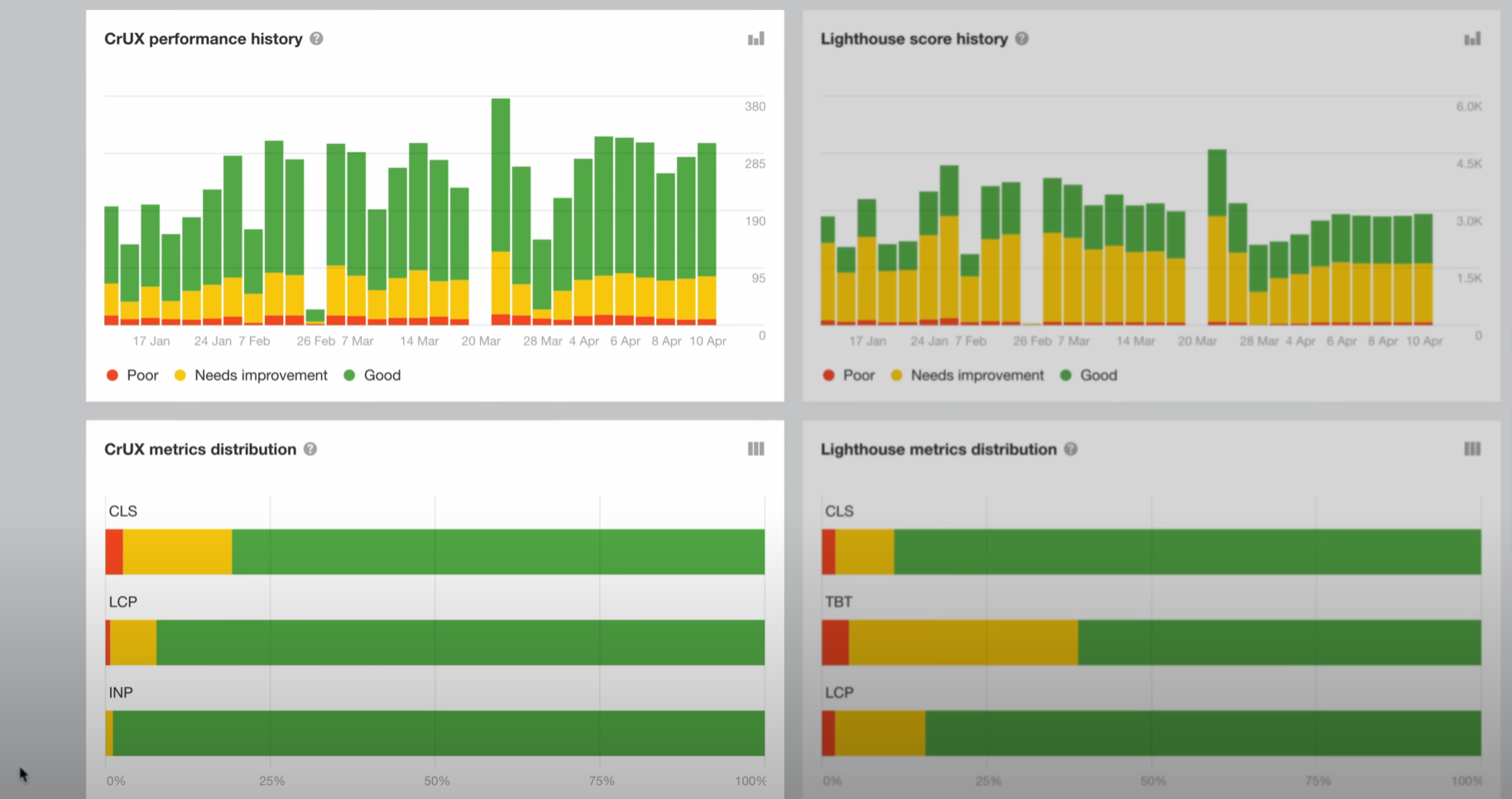Toggle Poor legend in CrUX performance history
Screen dimensions: 1512x799
click(x=132, y=376)
